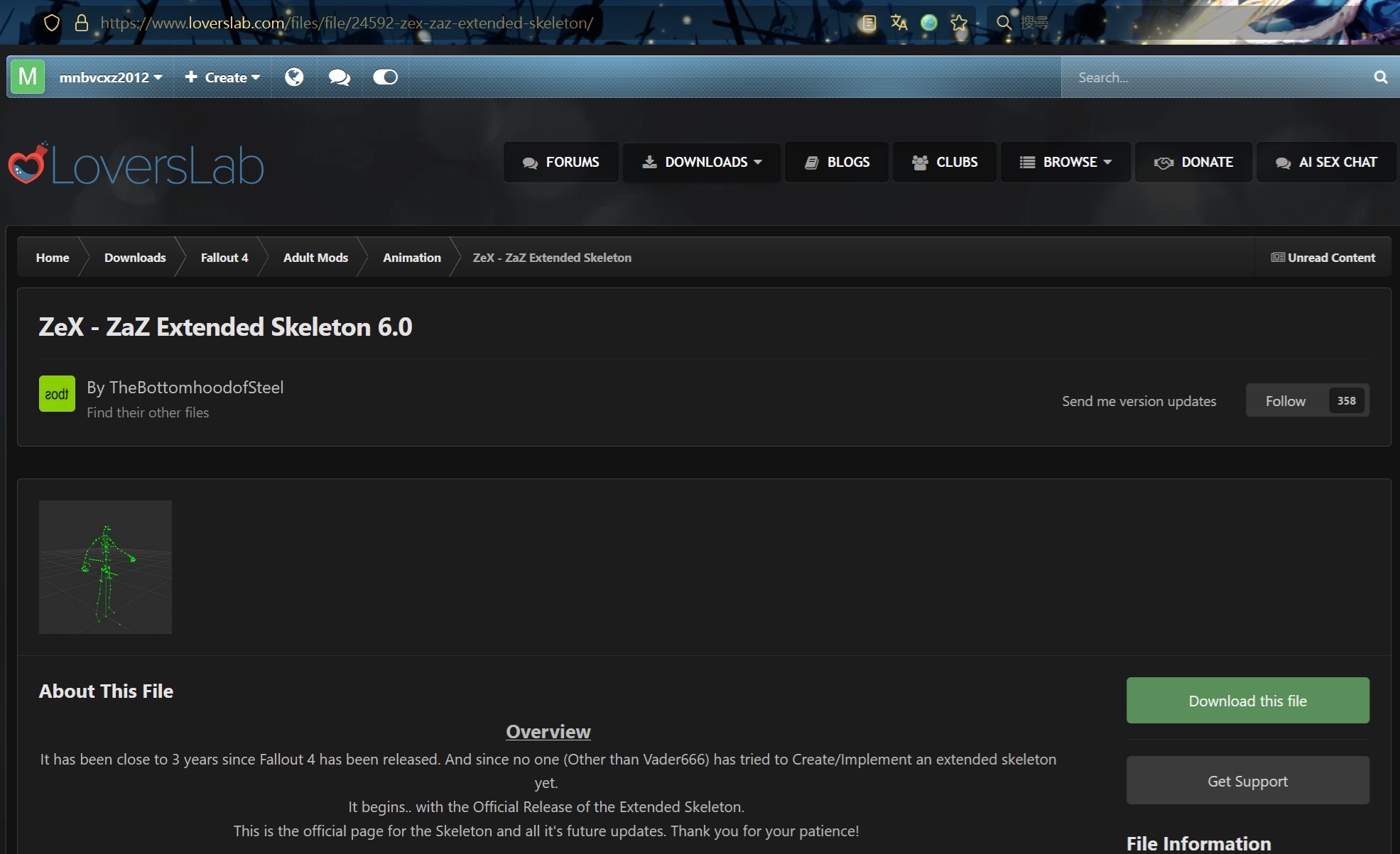Open the globe notifications icon
Viewport: 1400px width, 854px height.
(x=294, y=77)
